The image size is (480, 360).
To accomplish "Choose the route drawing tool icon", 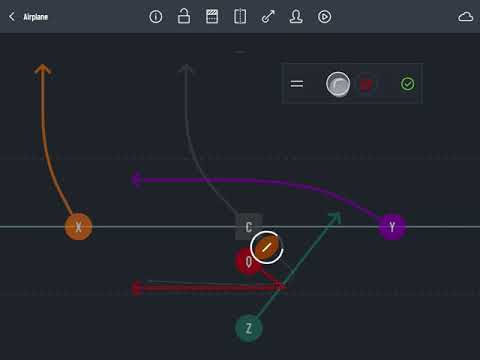I will [x=268, y=17].
